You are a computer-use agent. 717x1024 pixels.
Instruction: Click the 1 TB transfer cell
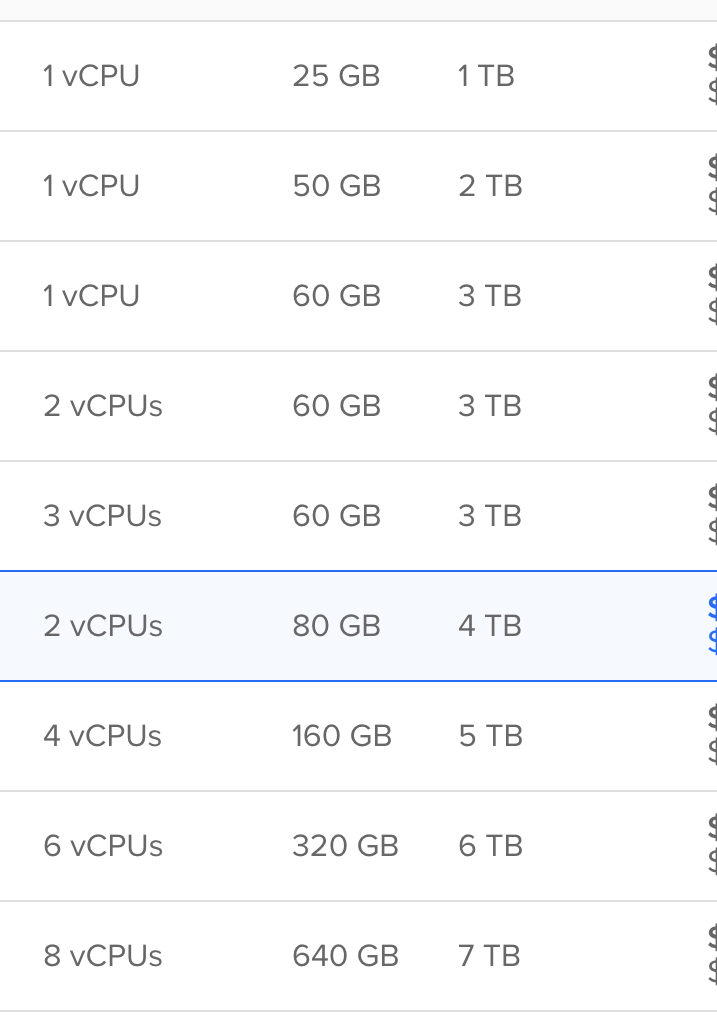coord(486,76)
